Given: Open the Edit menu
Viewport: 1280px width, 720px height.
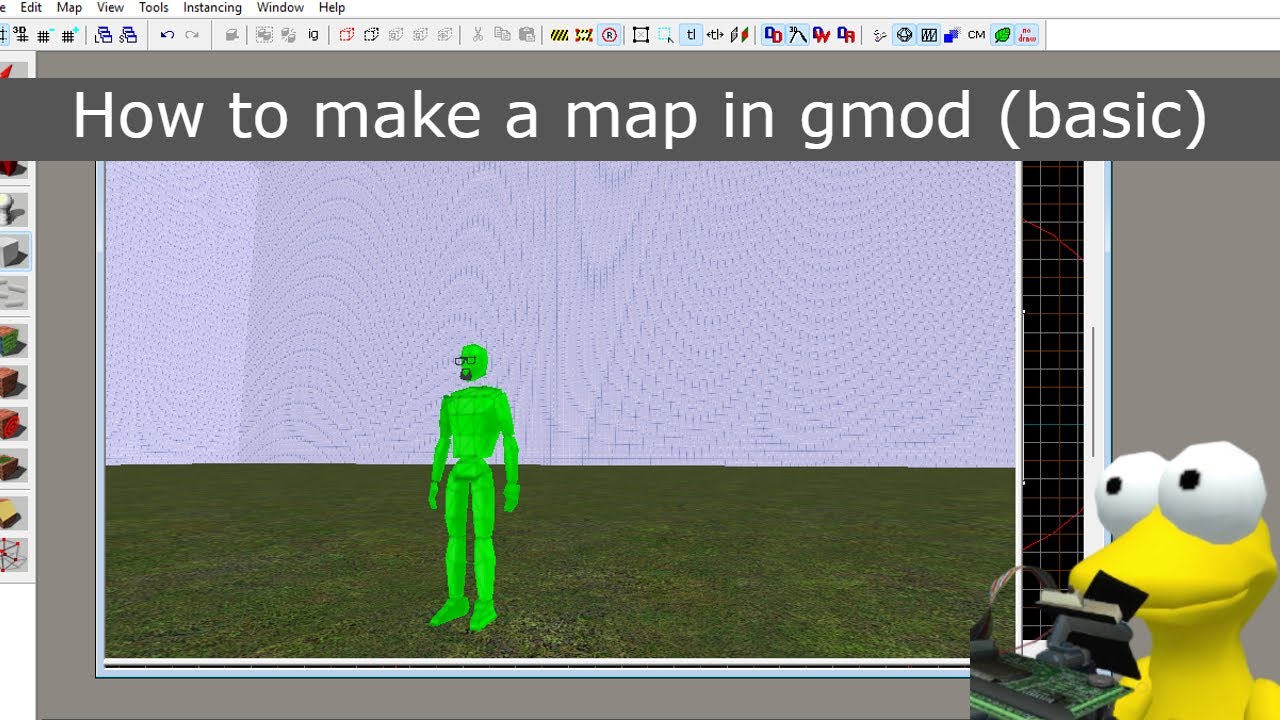Looking at the screenshot, I should tap(31, 7).
